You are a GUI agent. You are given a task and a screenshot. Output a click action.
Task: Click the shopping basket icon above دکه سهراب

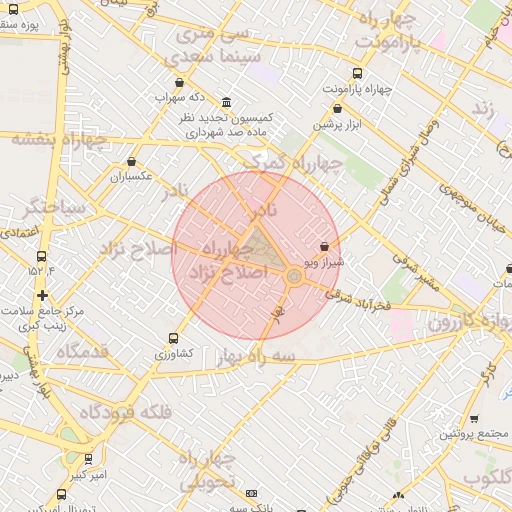tap(179, 82)
